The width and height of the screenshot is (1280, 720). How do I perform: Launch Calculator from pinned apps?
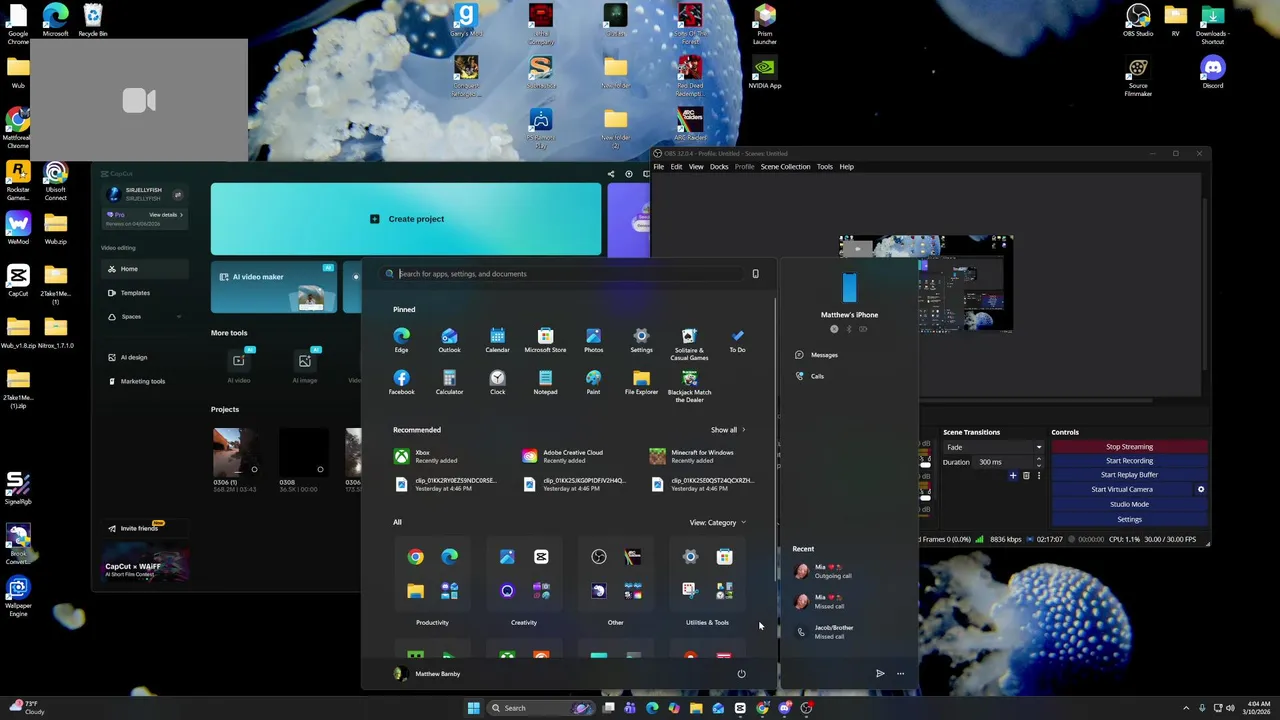449,382
